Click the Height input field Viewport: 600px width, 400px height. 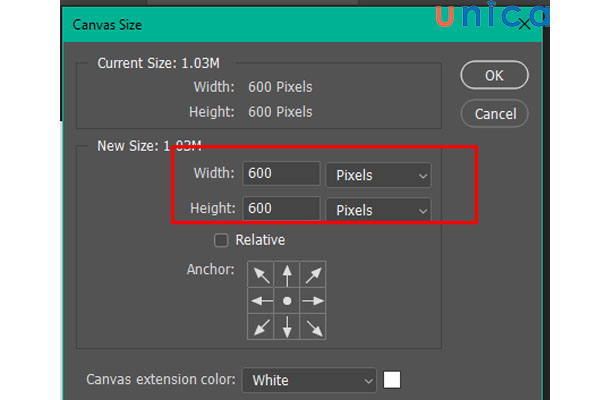[280, 209]
